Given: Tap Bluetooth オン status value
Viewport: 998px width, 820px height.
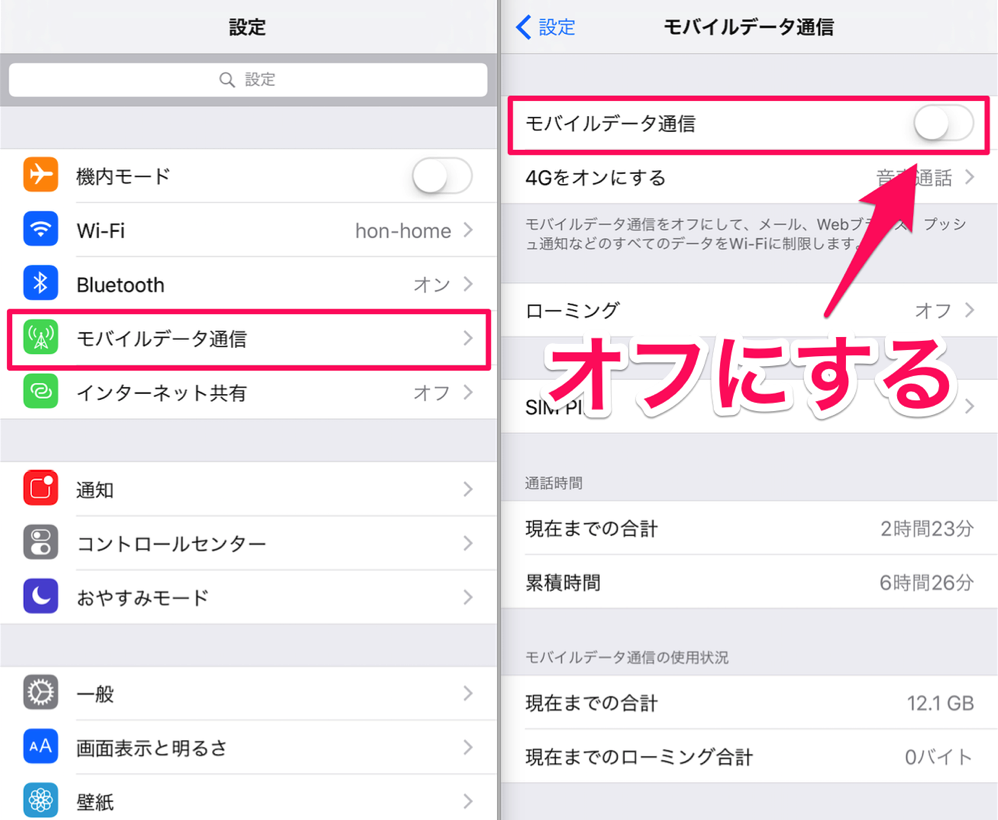Looking at the screenshot, I should pyautogui.click(x=432, y=285).
